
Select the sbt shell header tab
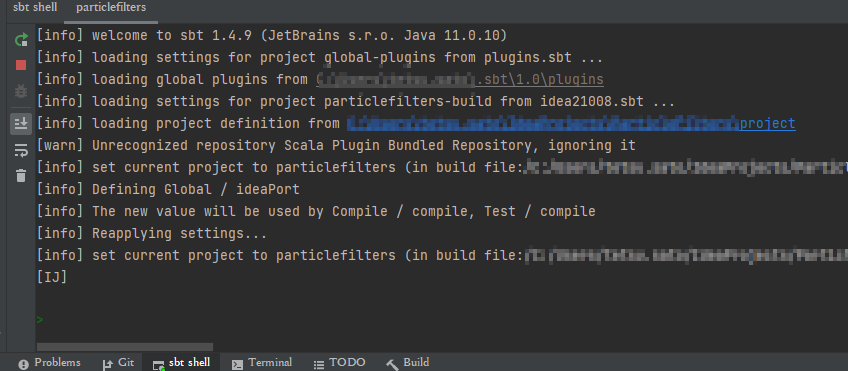(35, 8)
